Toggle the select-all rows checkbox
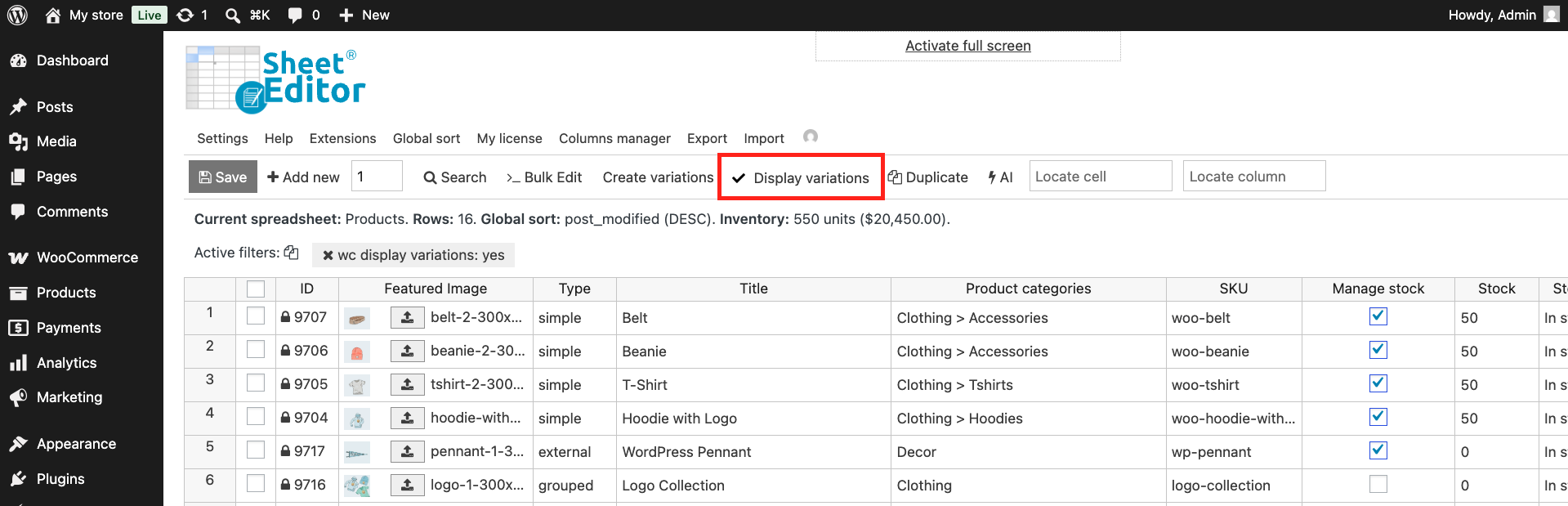Viewport: 1568px width, 506px height. 256,289
